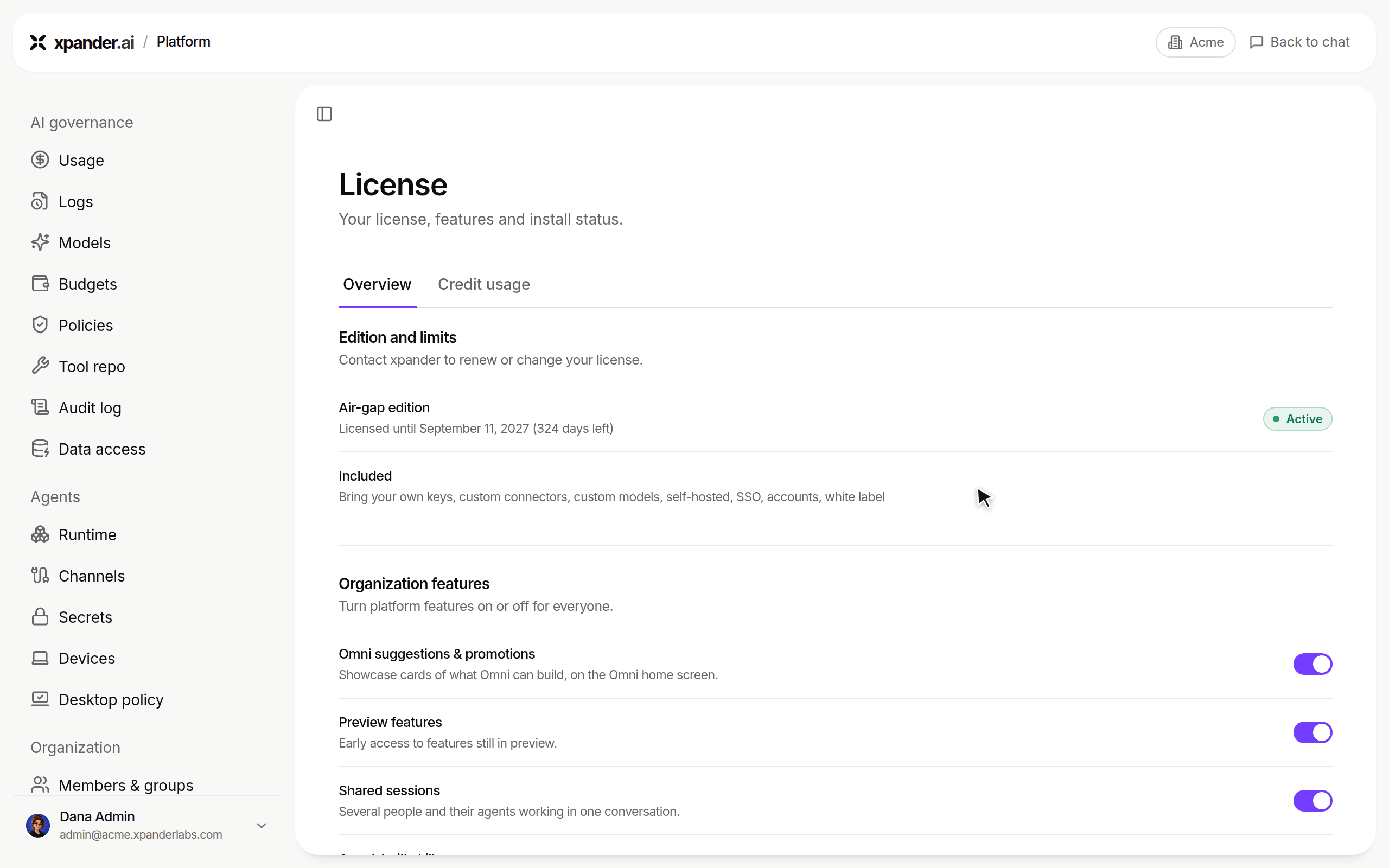
Task: Click the Budgets wallet icon
Action: point(40,284)
